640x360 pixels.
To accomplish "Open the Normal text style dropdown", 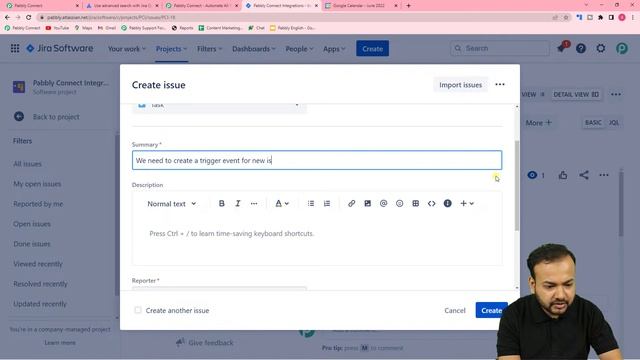I will [171, 204].
